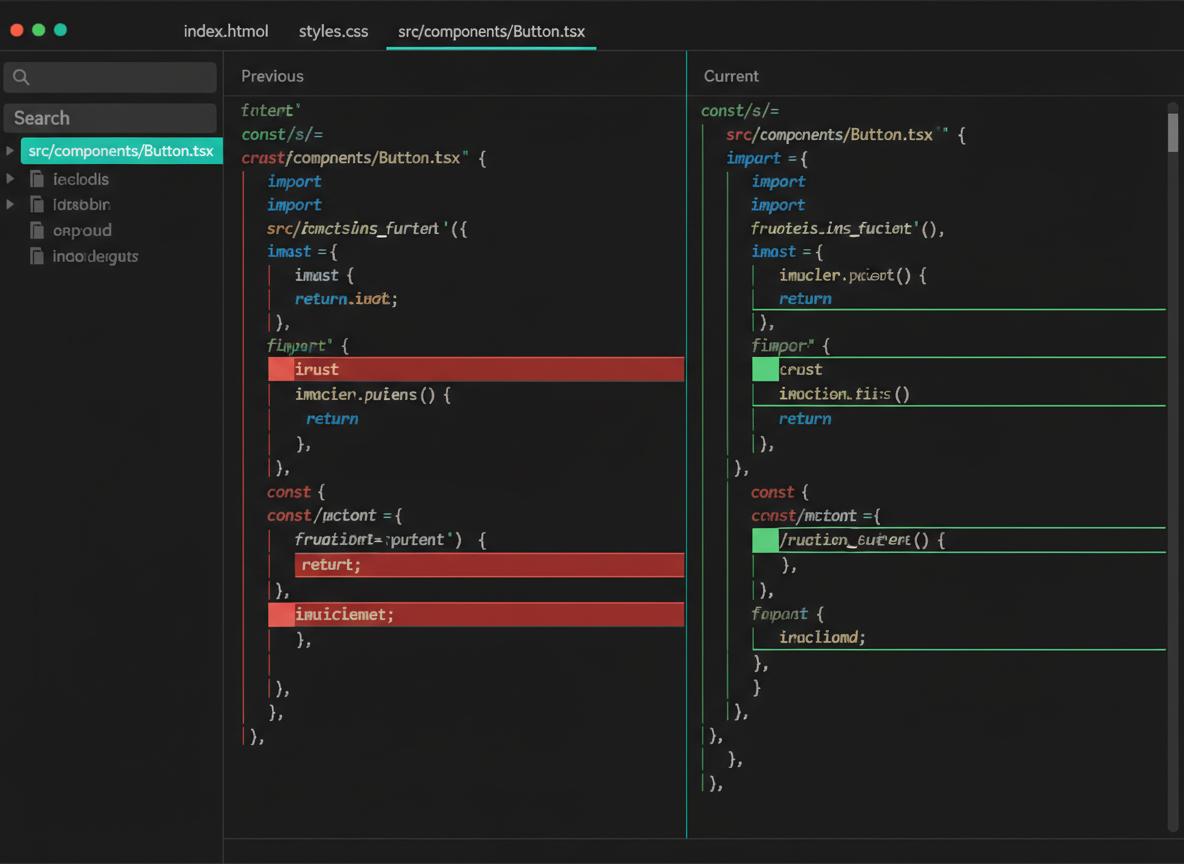Open the ieclodls tree item
Viewport: 1184px width, 864px height.
click(x=81, y=179)
